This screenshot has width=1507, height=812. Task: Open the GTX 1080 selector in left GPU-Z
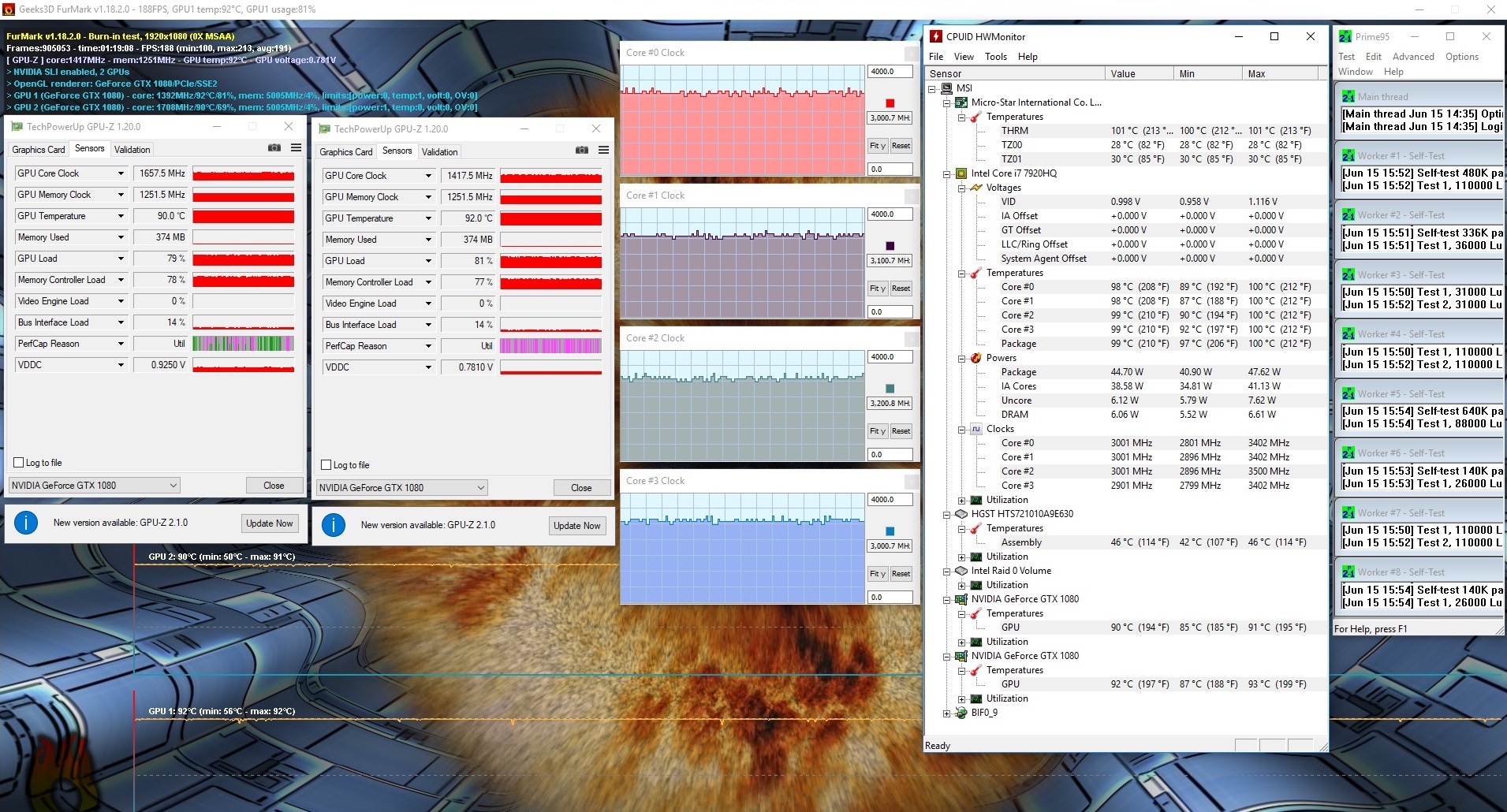tap(95, 486)
